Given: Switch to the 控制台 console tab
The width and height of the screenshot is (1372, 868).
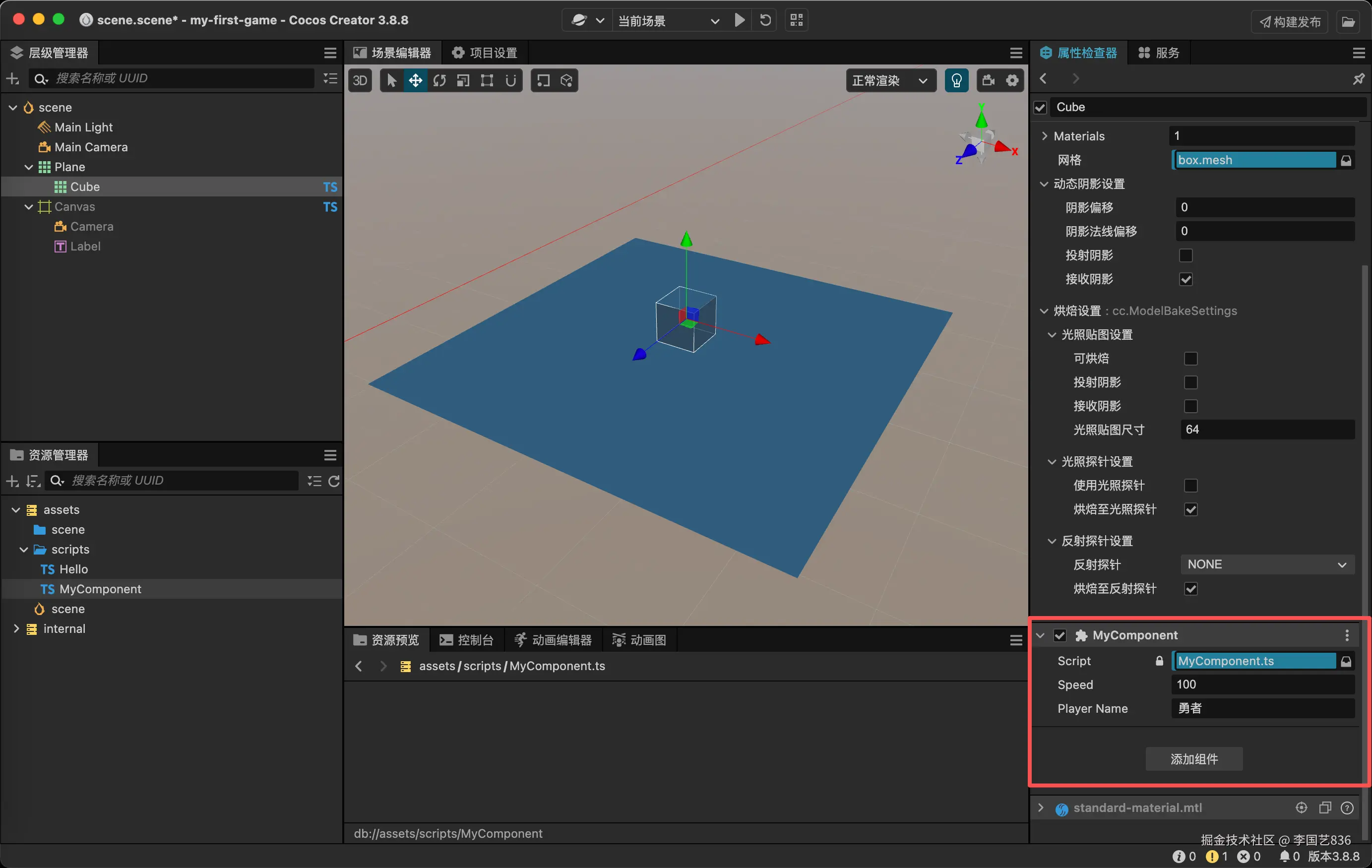Looking at the screenshot, I should coord(467,640).
